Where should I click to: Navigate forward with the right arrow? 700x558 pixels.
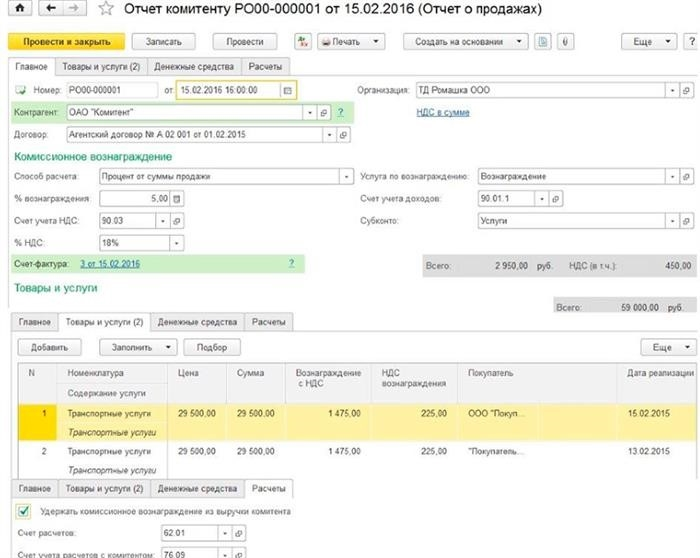(74, 8)
